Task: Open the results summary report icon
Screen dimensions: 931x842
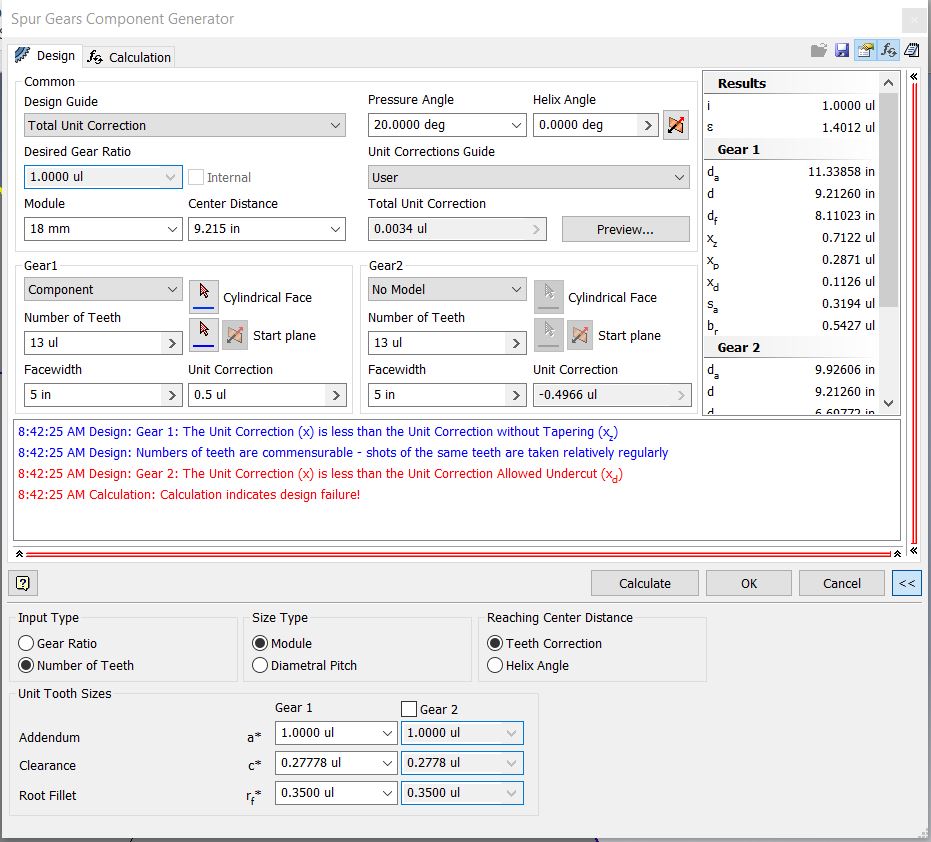Action: coord(910,49)
